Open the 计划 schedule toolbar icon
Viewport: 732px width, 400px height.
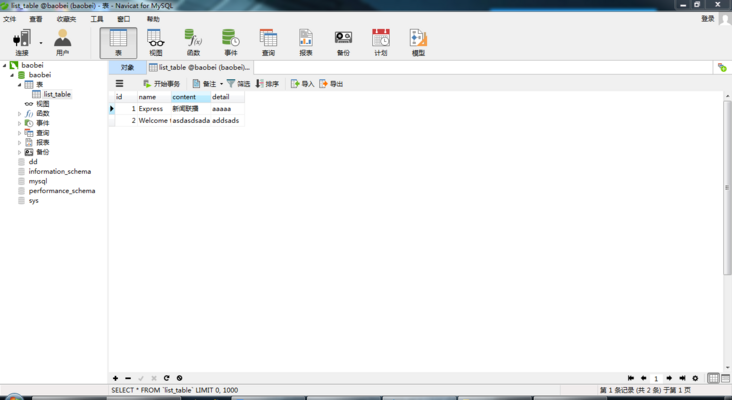pos(380,42)
